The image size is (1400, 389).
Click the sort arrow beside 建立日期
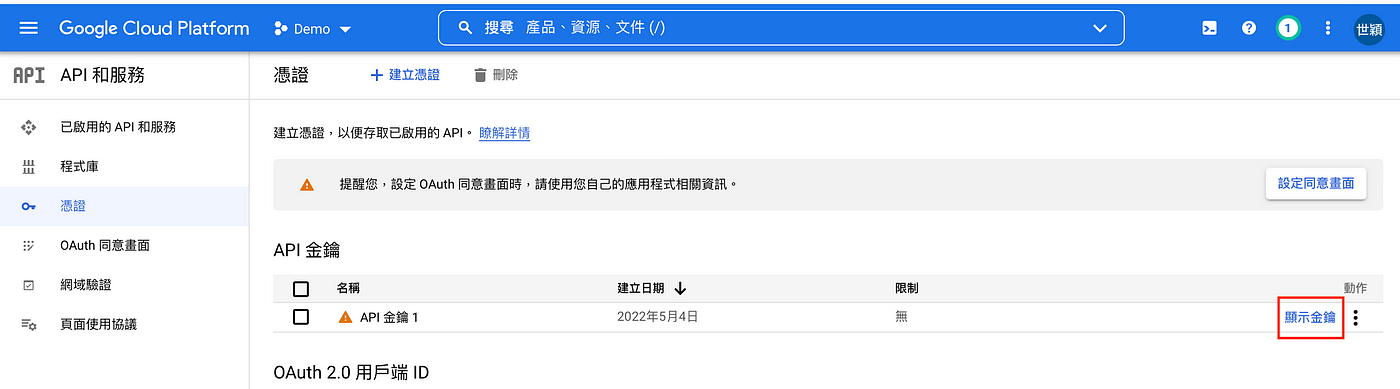680,288
